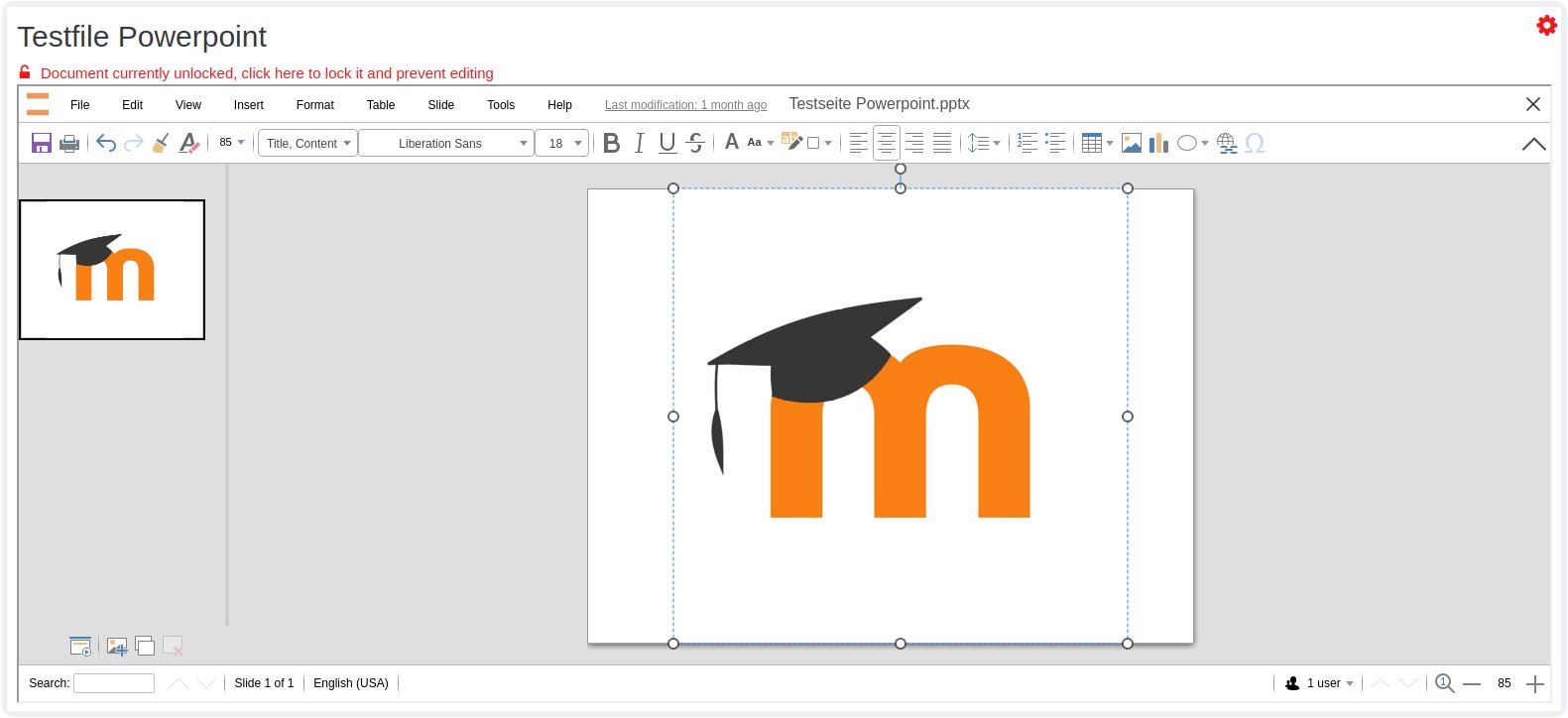Undo the last action
This screenshot has height=718, width=1568.
tap(106, 143)
